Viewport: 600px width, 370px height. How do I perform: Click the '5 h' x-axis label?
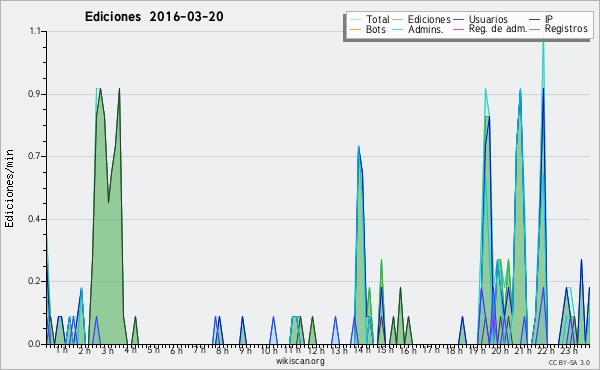(x=153, y=350)
